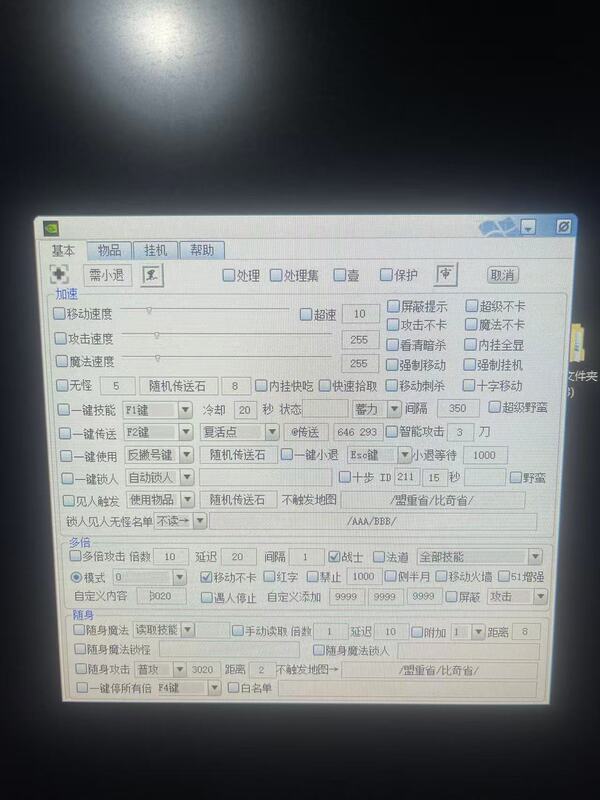The width and height of the screenshot is (600, 800).
Task: Open the 全部技能 dropdown
Action: click(479, 556)
